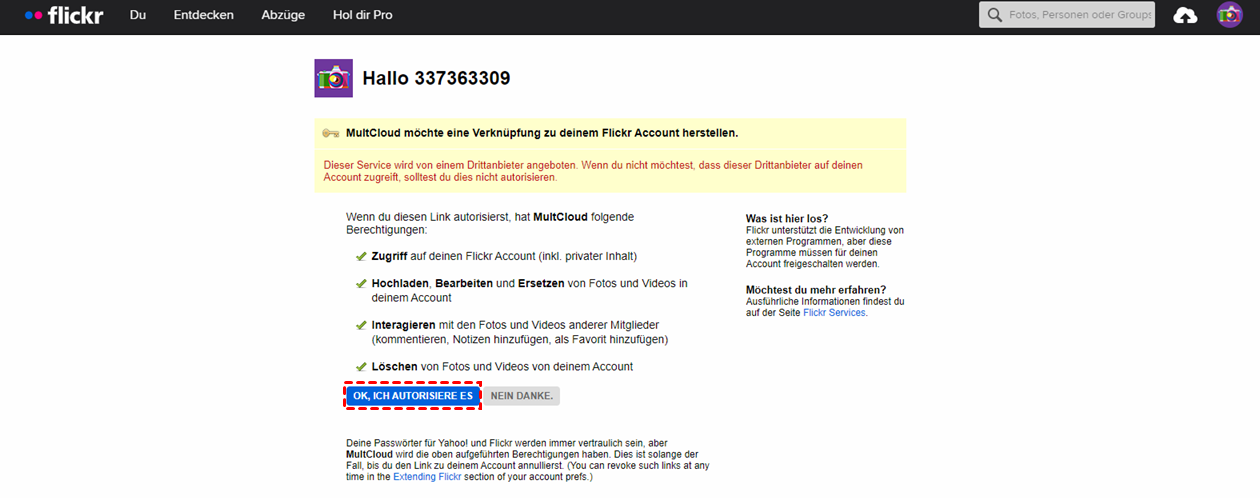Click the Hallo 337363309 heading
1260x498 pixels.
(x=436, y=78)
